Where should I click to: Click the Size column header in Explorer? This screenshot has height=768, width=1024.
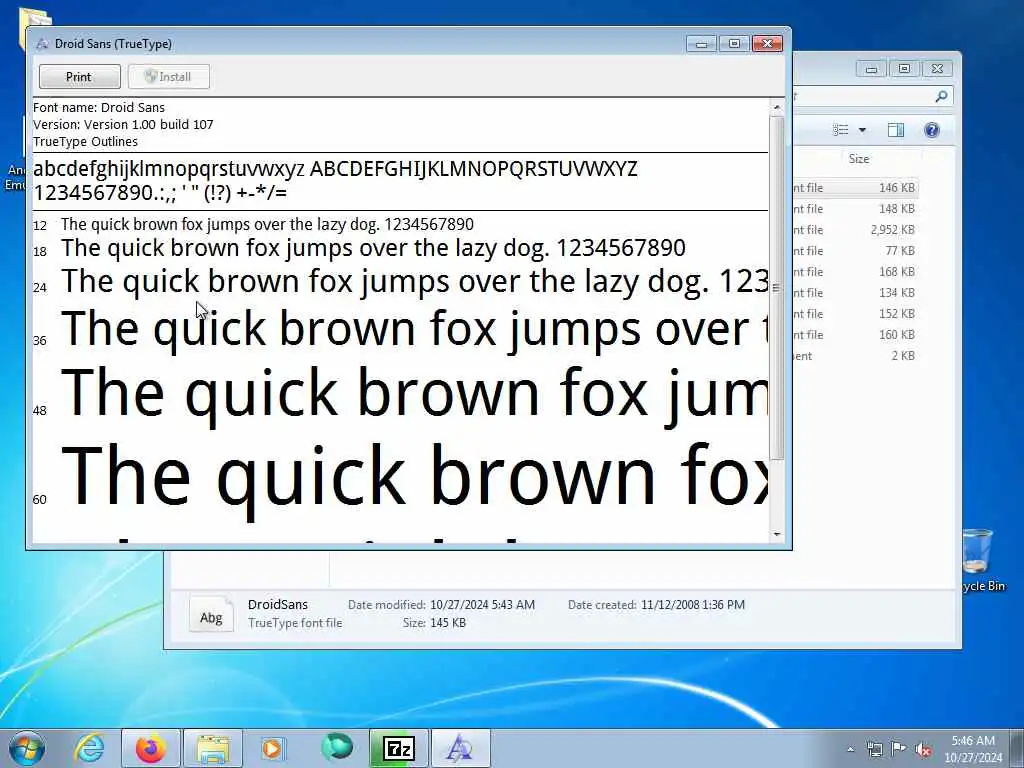click(859, 159)
